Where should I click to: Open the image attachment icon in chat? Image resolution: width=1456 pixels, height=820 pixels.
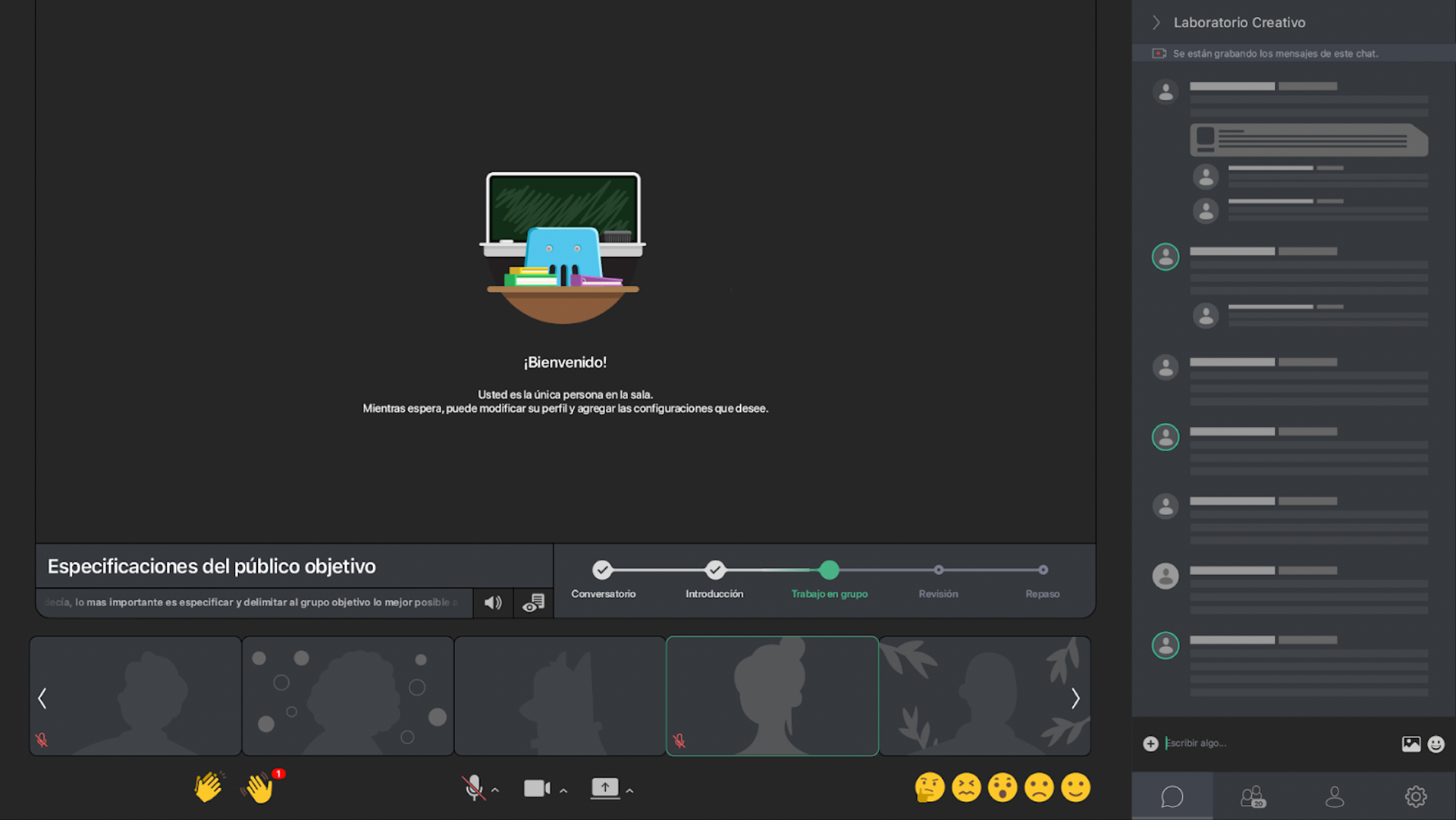(x=1410, y=743)
